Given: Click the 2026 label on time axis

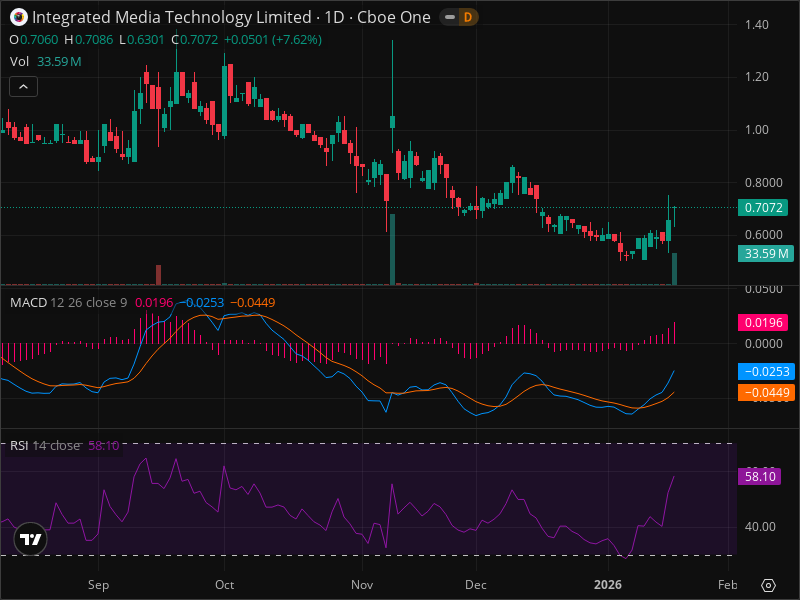Looking at the screenshot, I should [x=608, y=585].
